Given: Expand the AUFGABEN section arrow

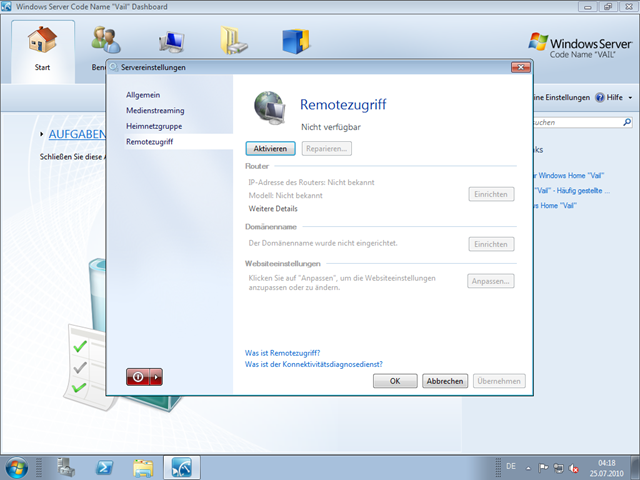Looking at the screenshot, I should tap(42, 134).
